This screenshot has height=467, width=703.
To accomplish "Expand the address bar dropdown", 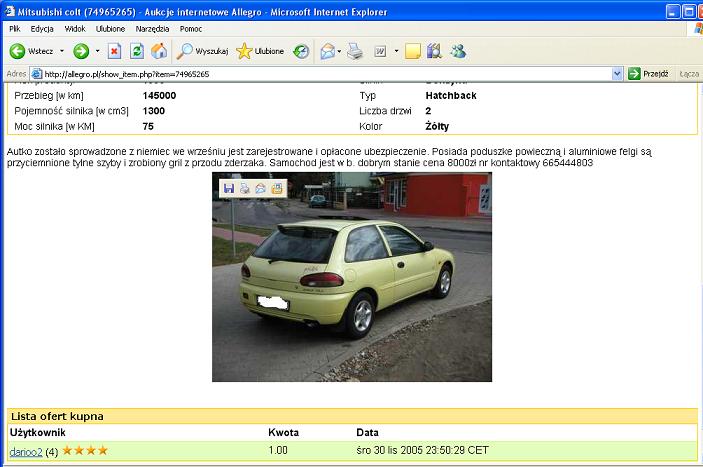I will (x=617, y=74).
